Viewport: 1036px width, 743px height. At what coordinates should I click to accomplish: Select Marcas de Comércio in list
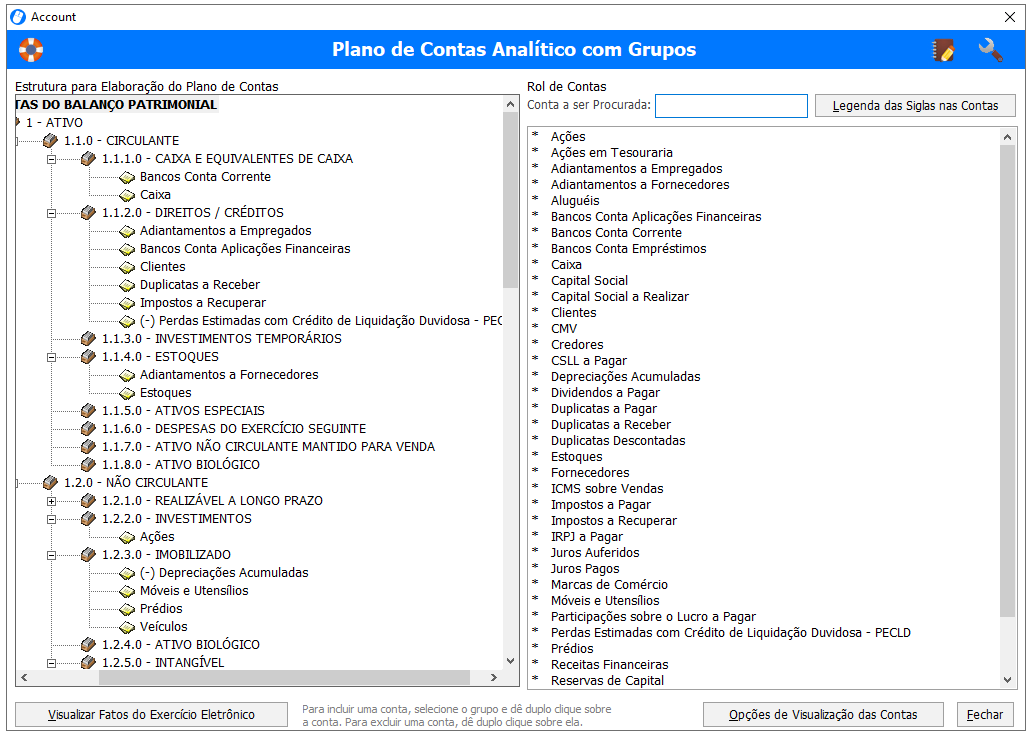click(609, 584)
